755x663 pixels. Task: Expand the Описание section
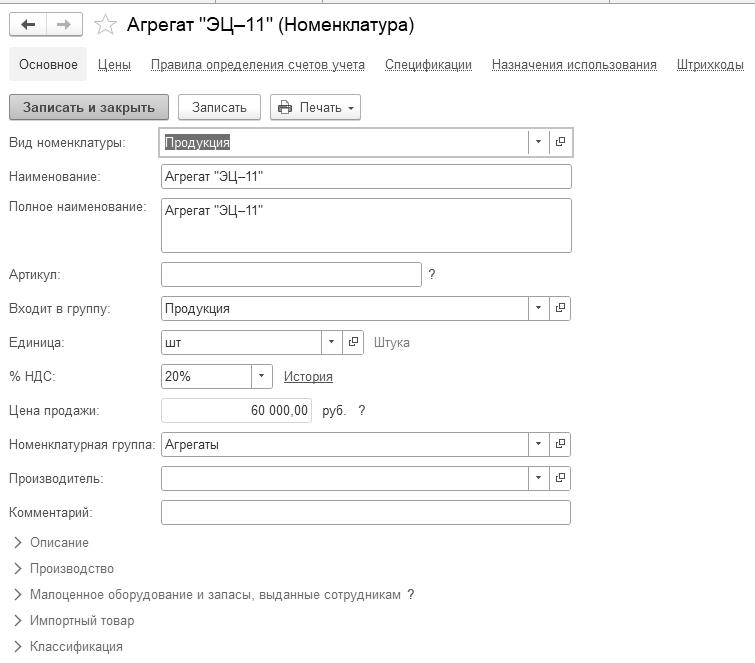pyautogui.click(x=52, y=543)
